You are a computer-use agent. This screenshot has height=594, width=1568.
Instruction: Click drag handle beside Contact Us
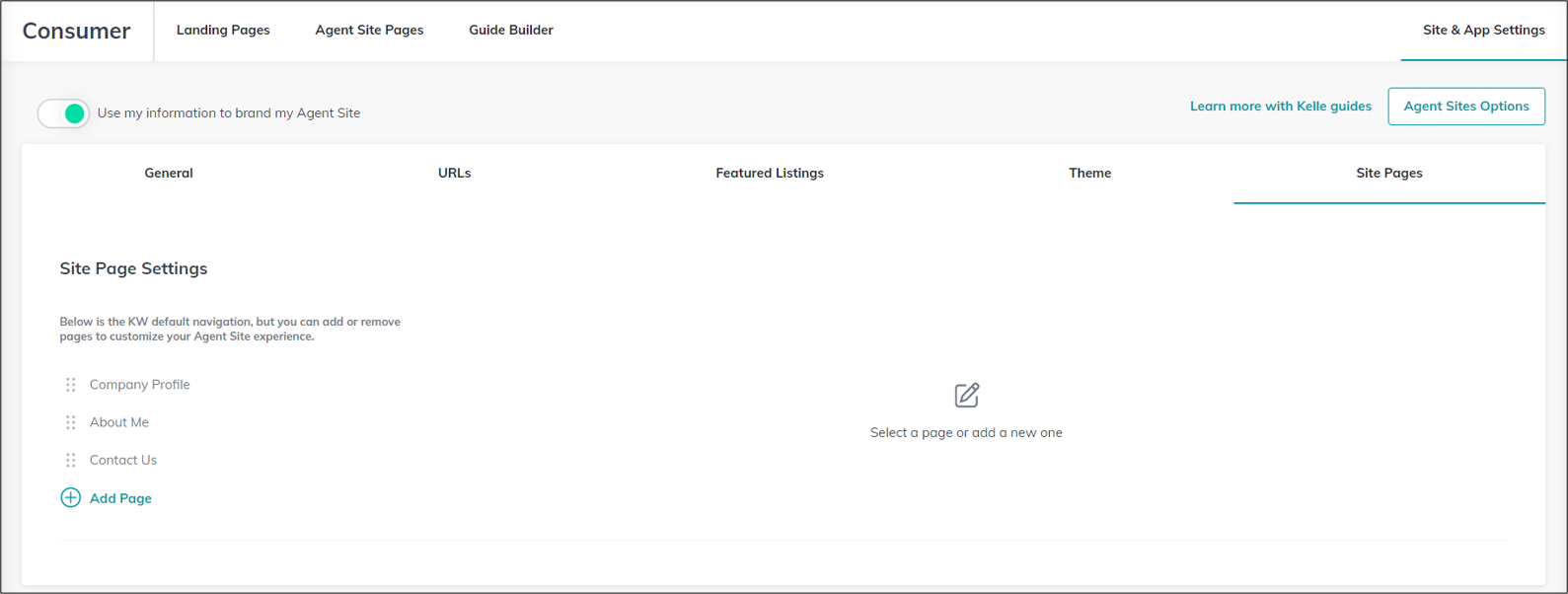(70, 460)
